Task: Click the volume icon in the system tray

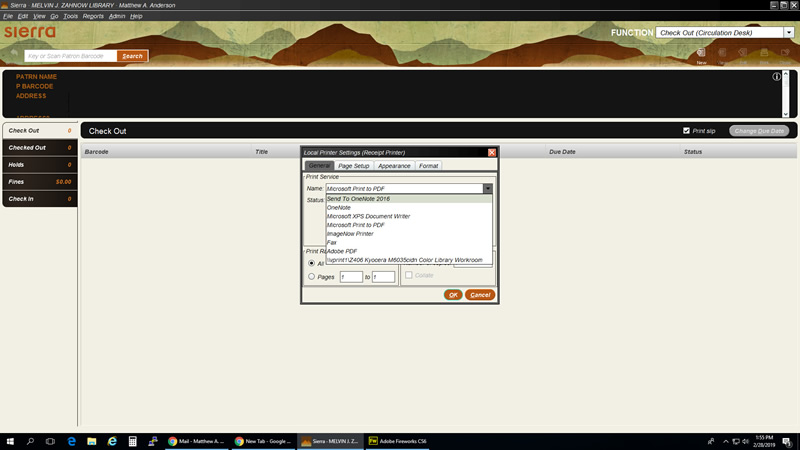Action: [x=745, y=441]
